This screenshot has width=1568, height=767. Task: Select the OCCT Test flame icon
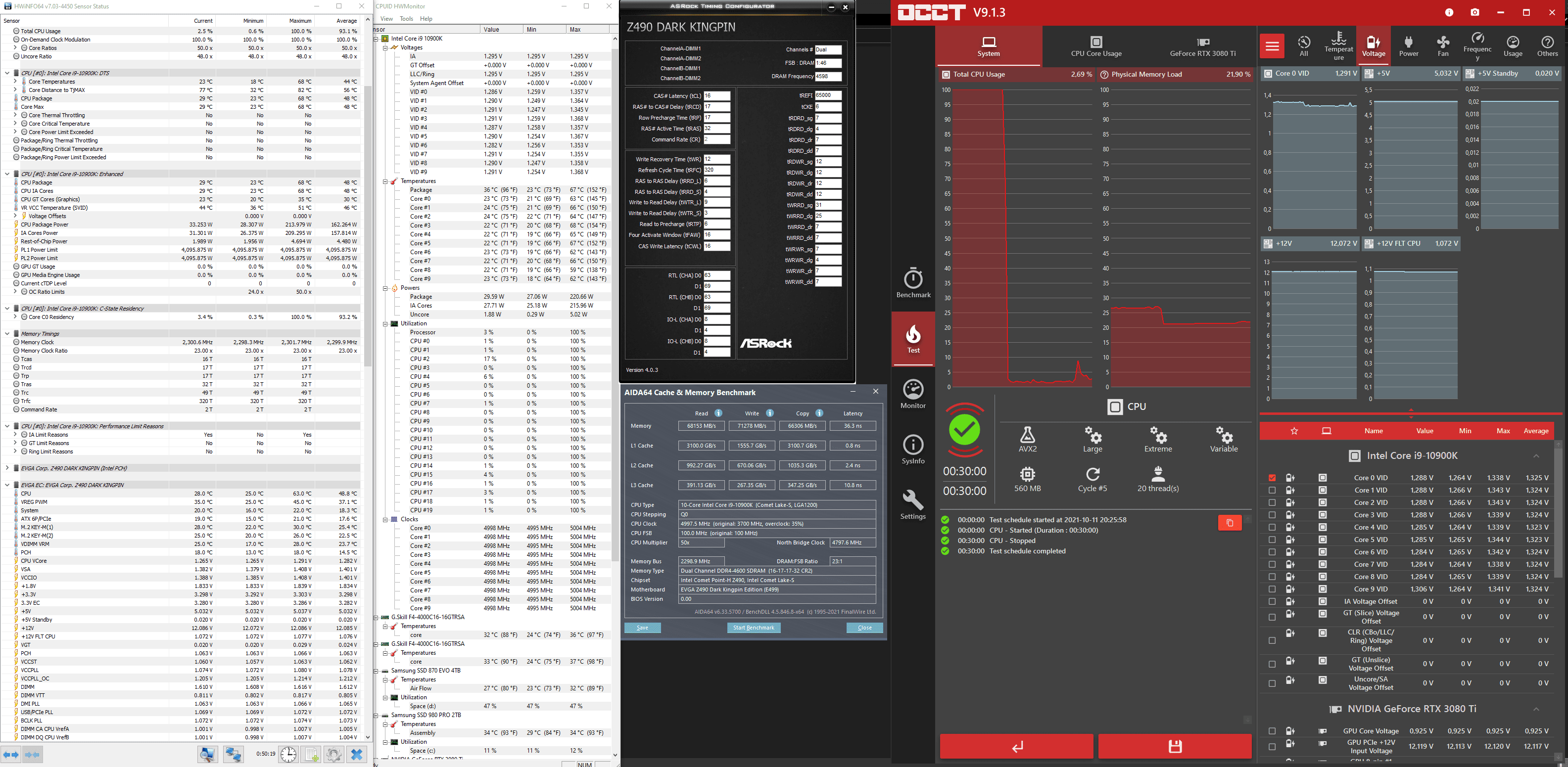coord(913,339)
